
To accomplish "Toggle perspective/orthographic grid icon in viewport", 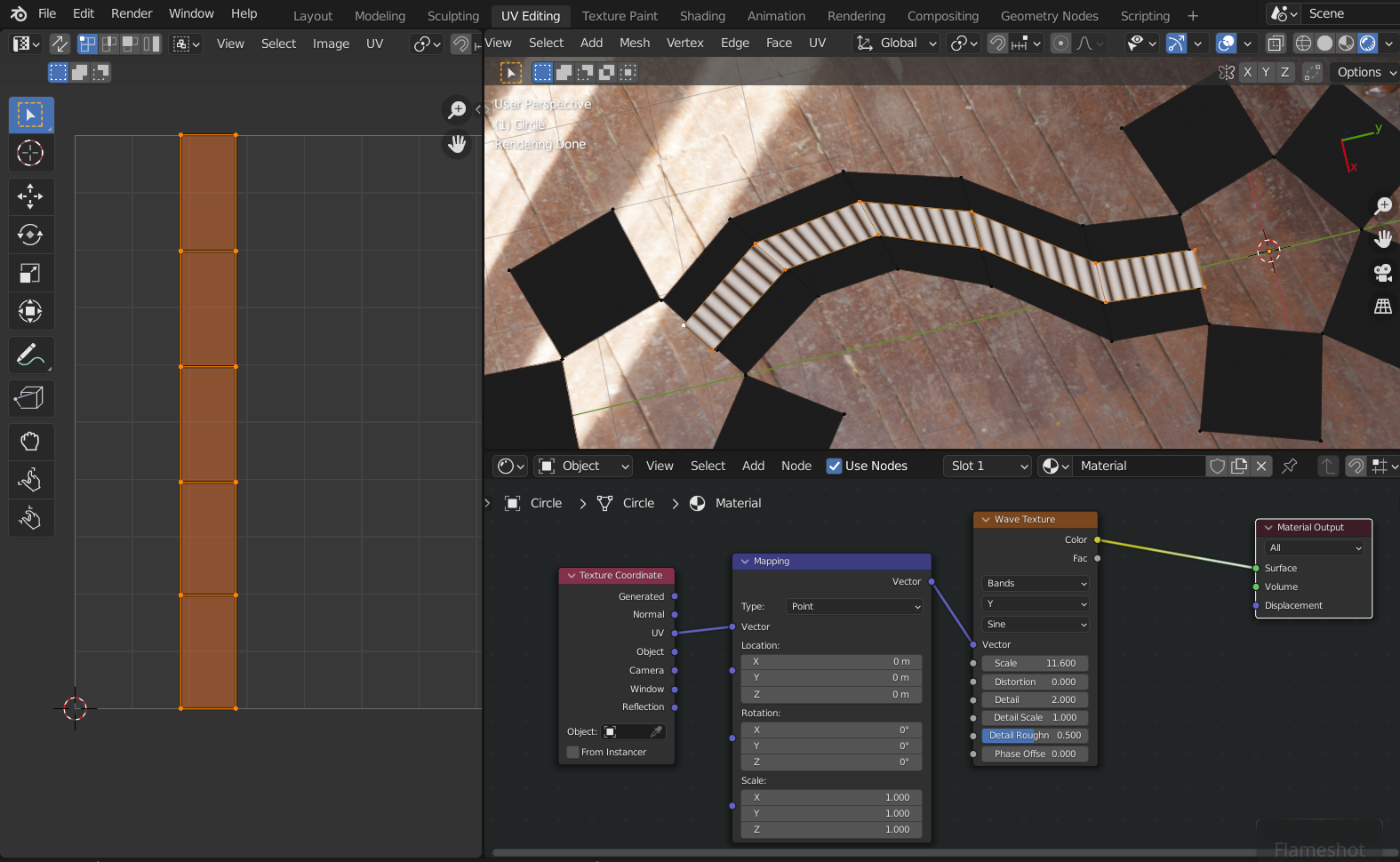I will tap(1382, 307).
